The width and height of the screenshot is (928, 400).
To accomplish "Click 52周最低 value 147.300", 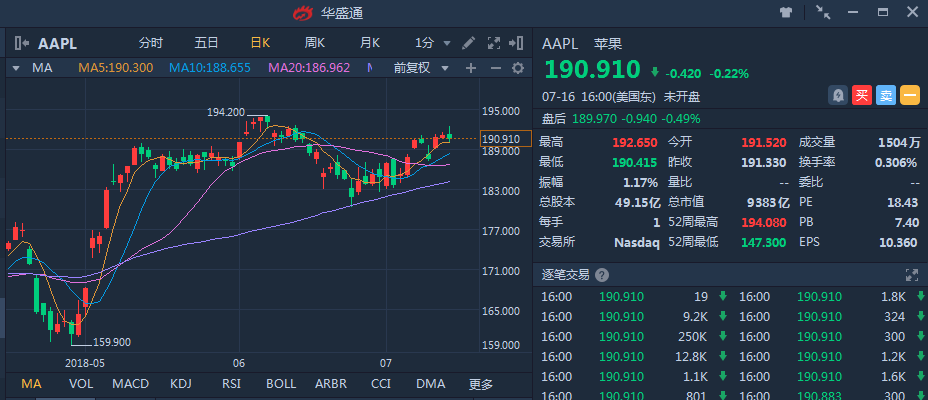I will tap(764, 243).
